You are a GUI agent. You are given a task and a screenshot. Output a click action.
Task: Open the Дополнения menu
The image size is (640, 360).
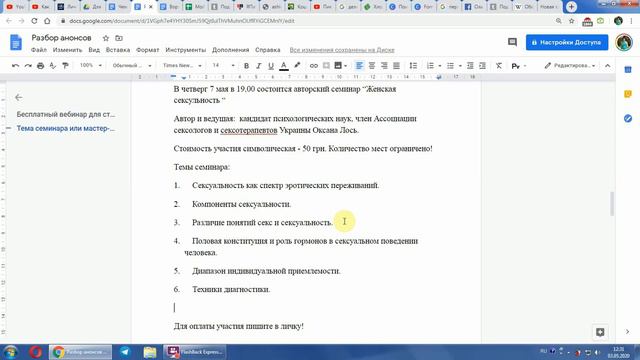(x=231, y=50)
